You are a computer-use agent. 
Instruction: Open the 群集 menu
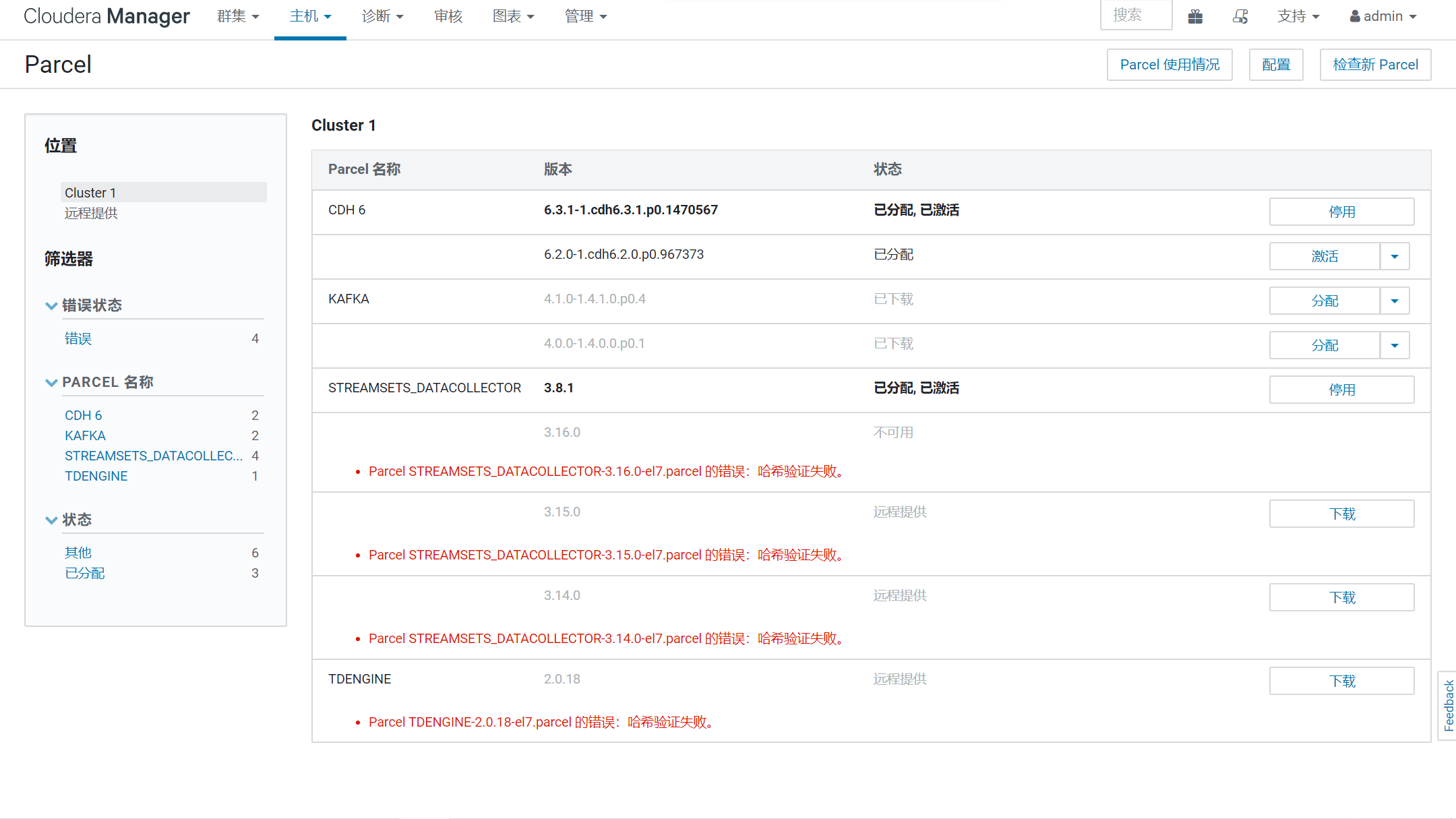[238, 16]
